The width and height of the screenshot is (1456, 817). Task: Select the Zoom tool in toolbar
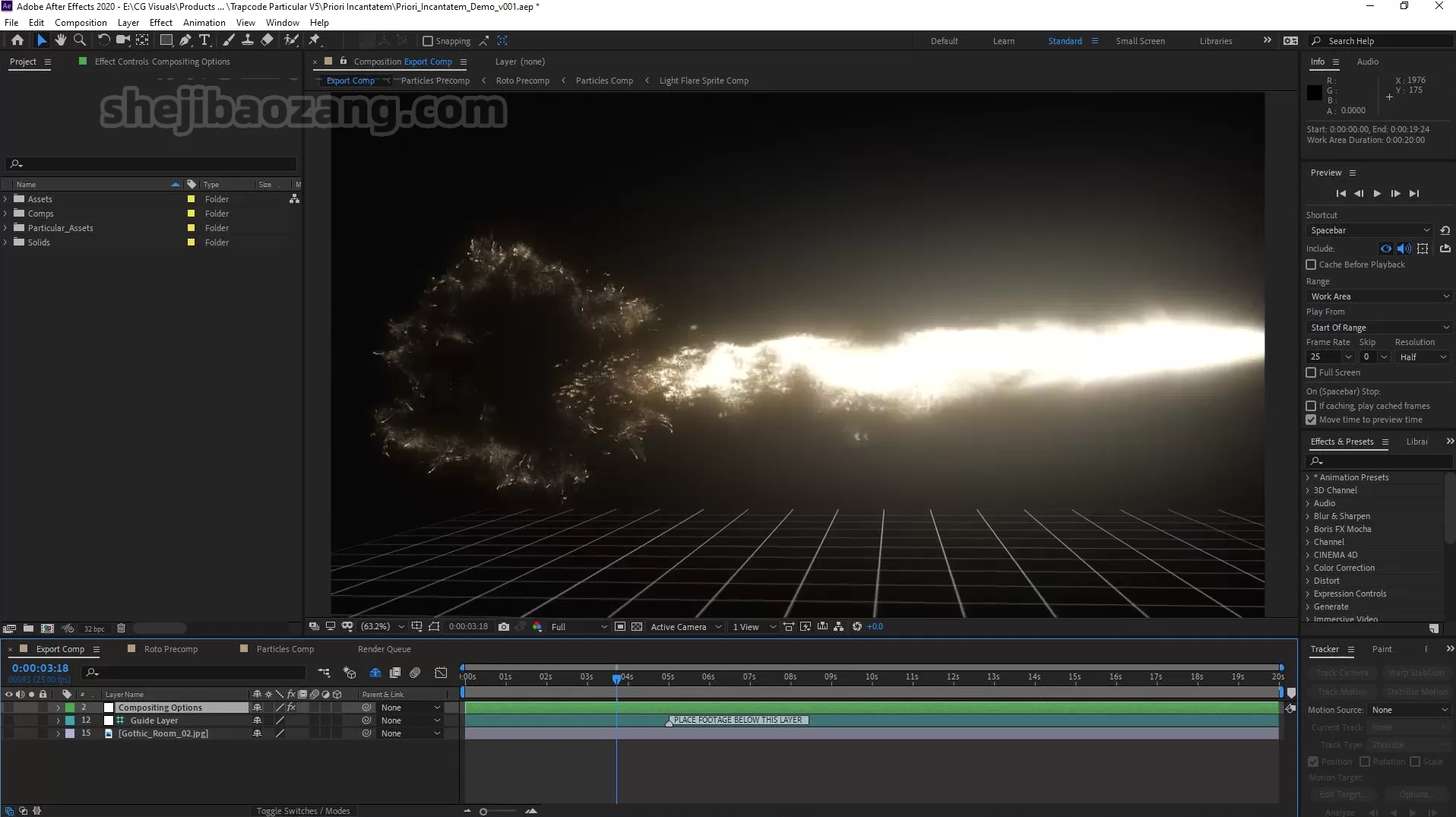click(79, 40)
